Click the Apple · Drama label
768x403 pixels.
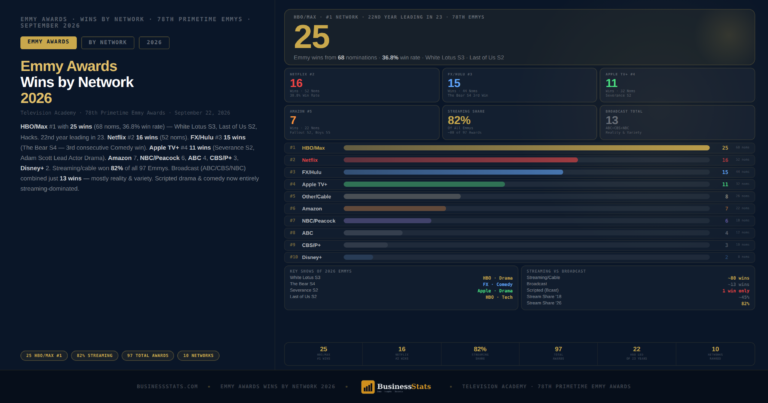point(495,291)
